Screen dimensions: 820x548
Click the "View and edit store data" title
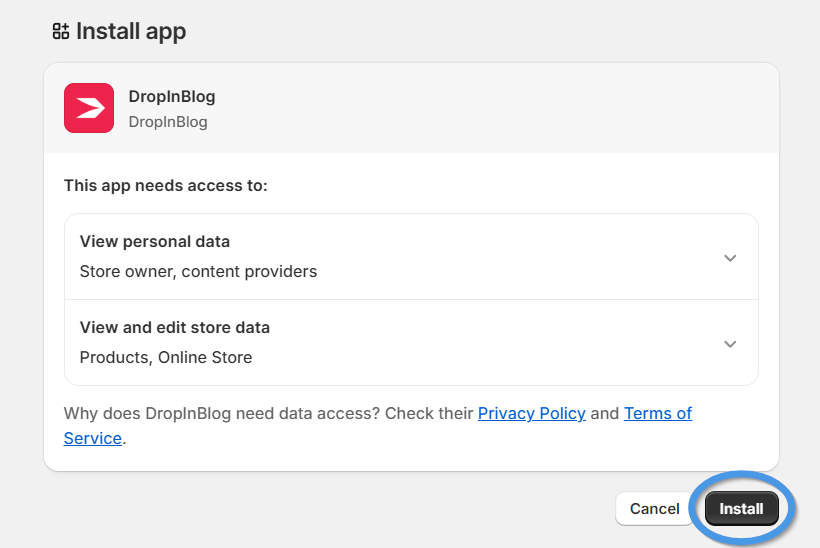[x=175, y=327]
